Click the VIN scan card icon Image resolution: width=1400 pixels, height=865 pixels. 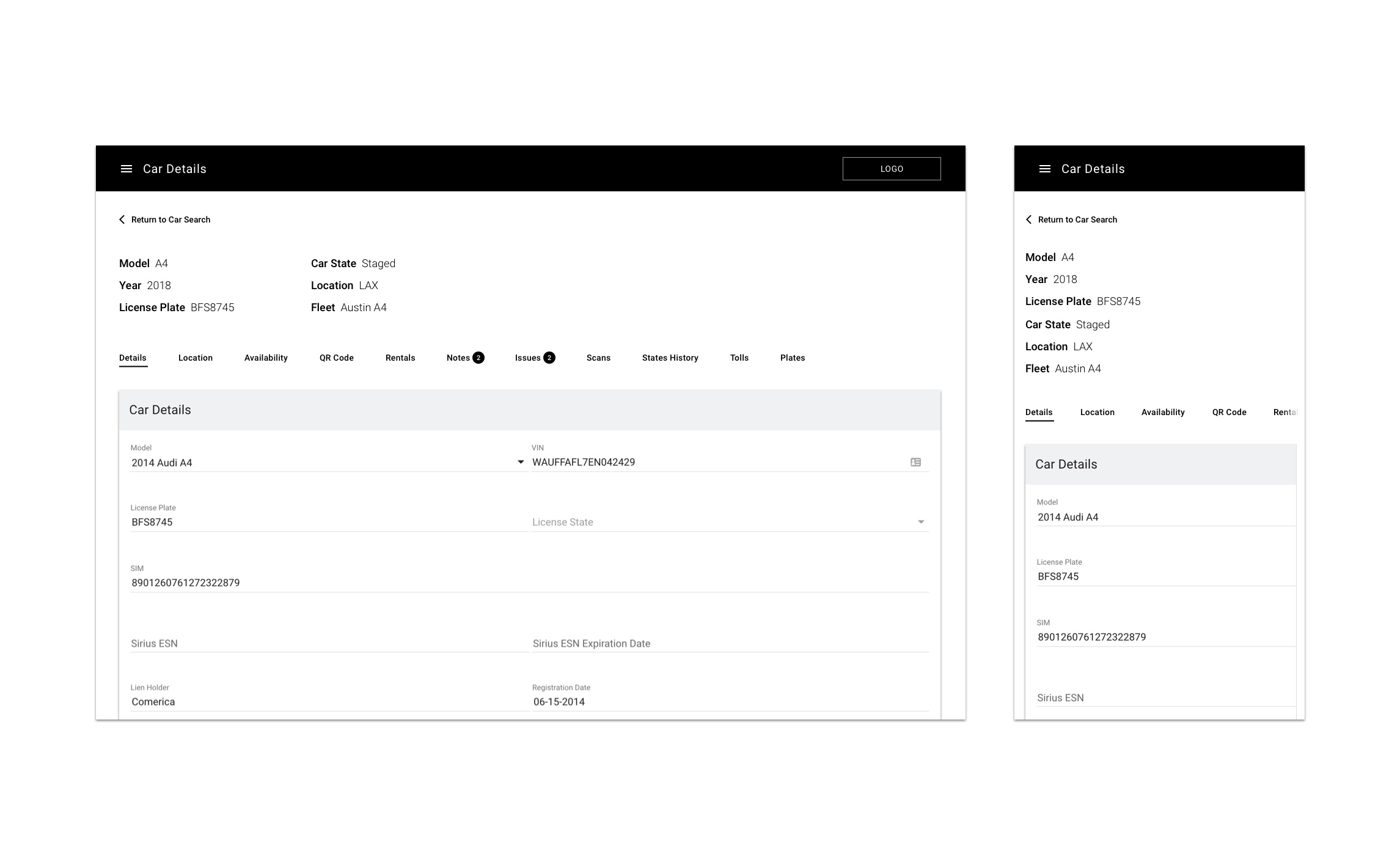[x=915, y=462]
